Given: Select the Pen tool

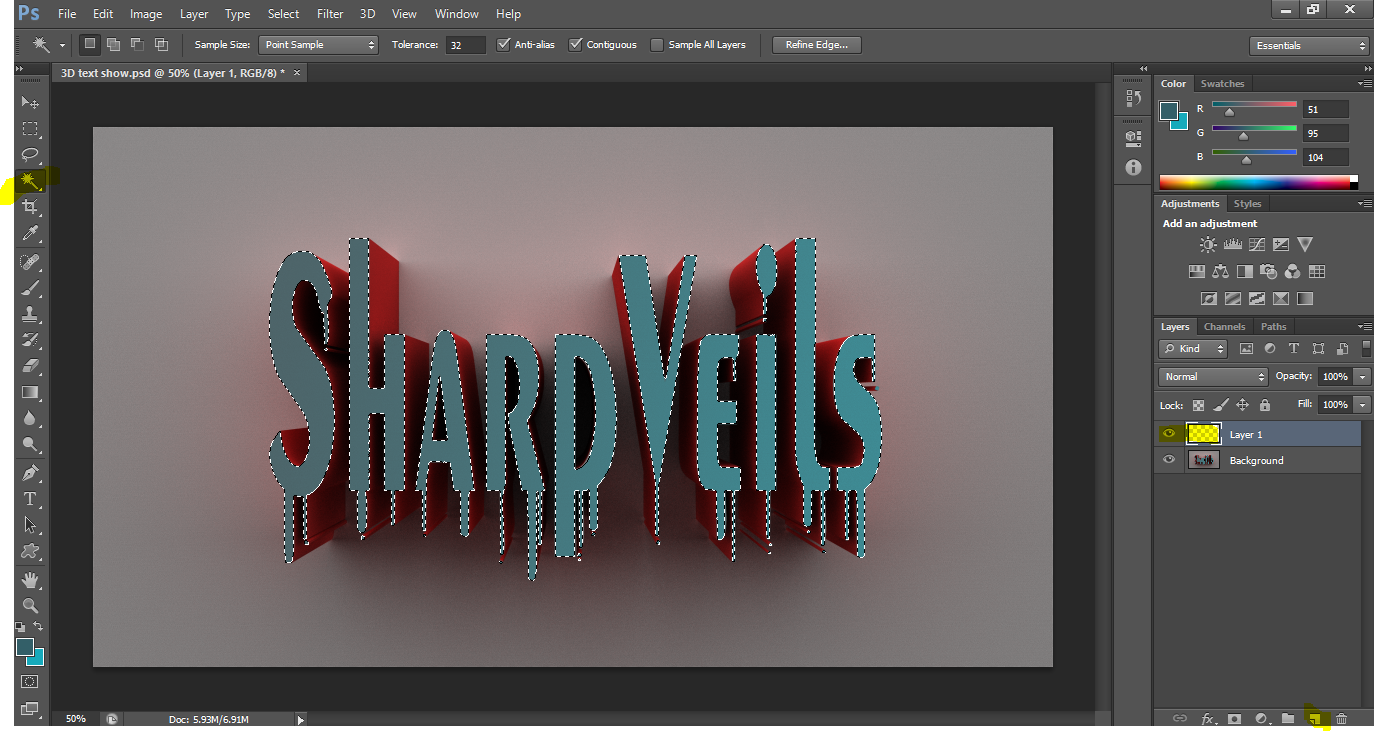Looking at the screenshot, I should 30,473.
